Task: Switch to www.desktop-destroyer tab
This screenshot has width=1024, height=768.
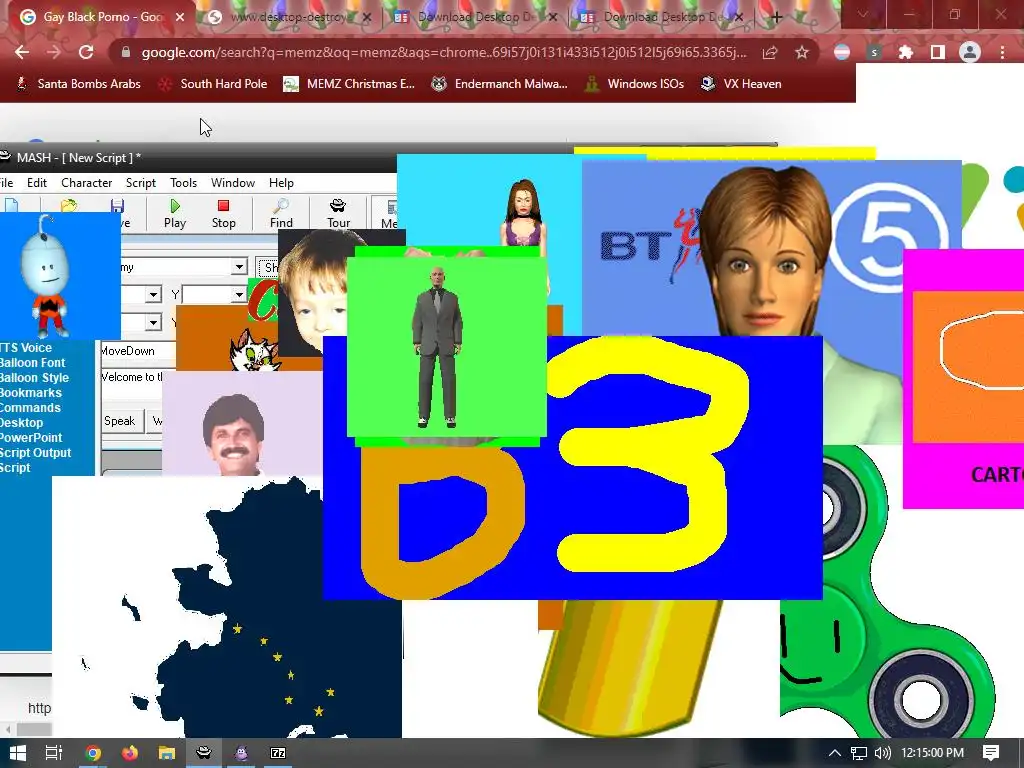Action: 289,18
